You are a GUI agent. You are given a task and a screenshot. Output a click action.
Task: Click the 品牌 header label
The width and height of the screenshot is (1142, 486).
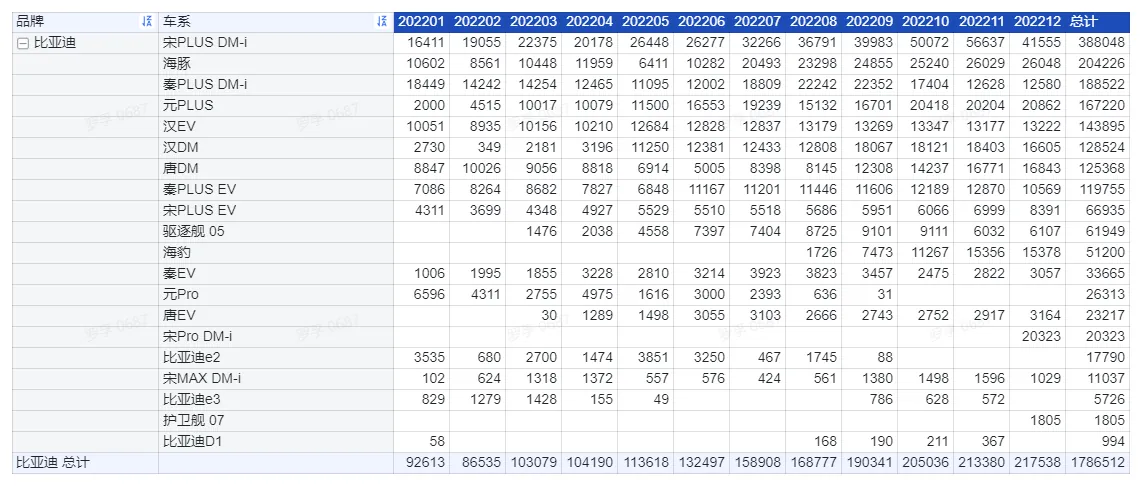[30, 22]
